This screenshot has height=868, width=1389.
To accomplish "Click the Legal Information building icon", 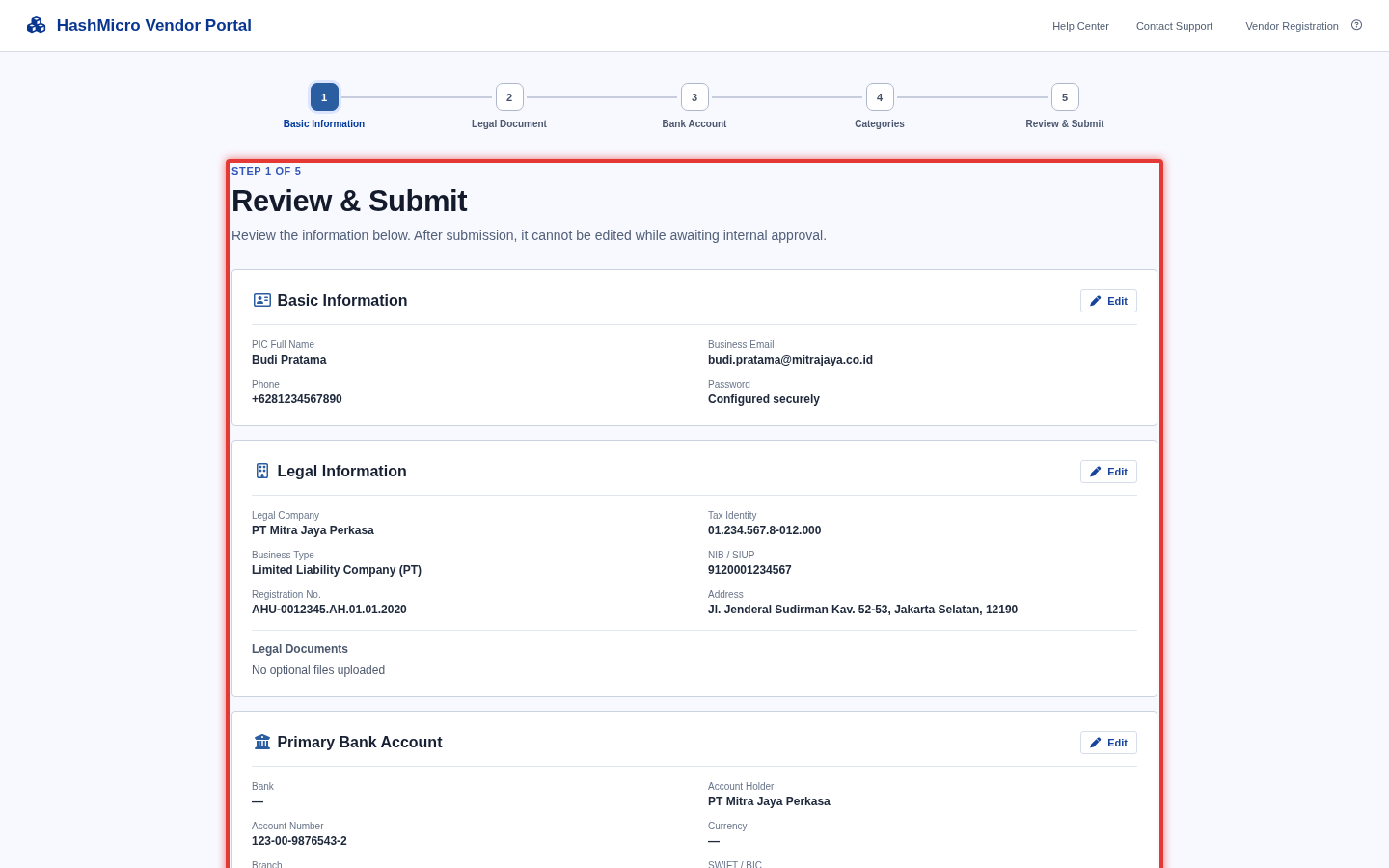I will [262, 471].
